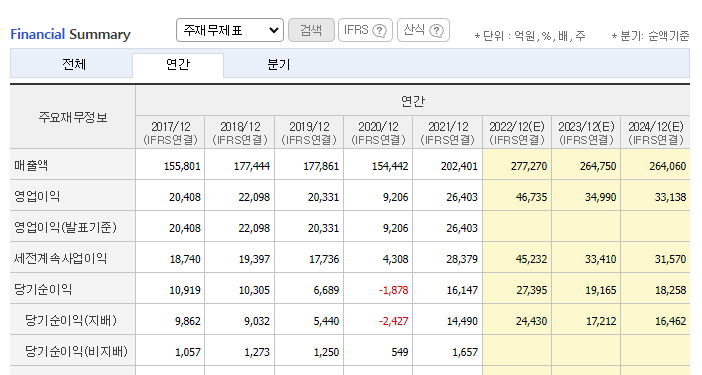Click the 1,657 non-controlling net income value
The width and height of the screenshot is (702, 375).
click(465, 352)
